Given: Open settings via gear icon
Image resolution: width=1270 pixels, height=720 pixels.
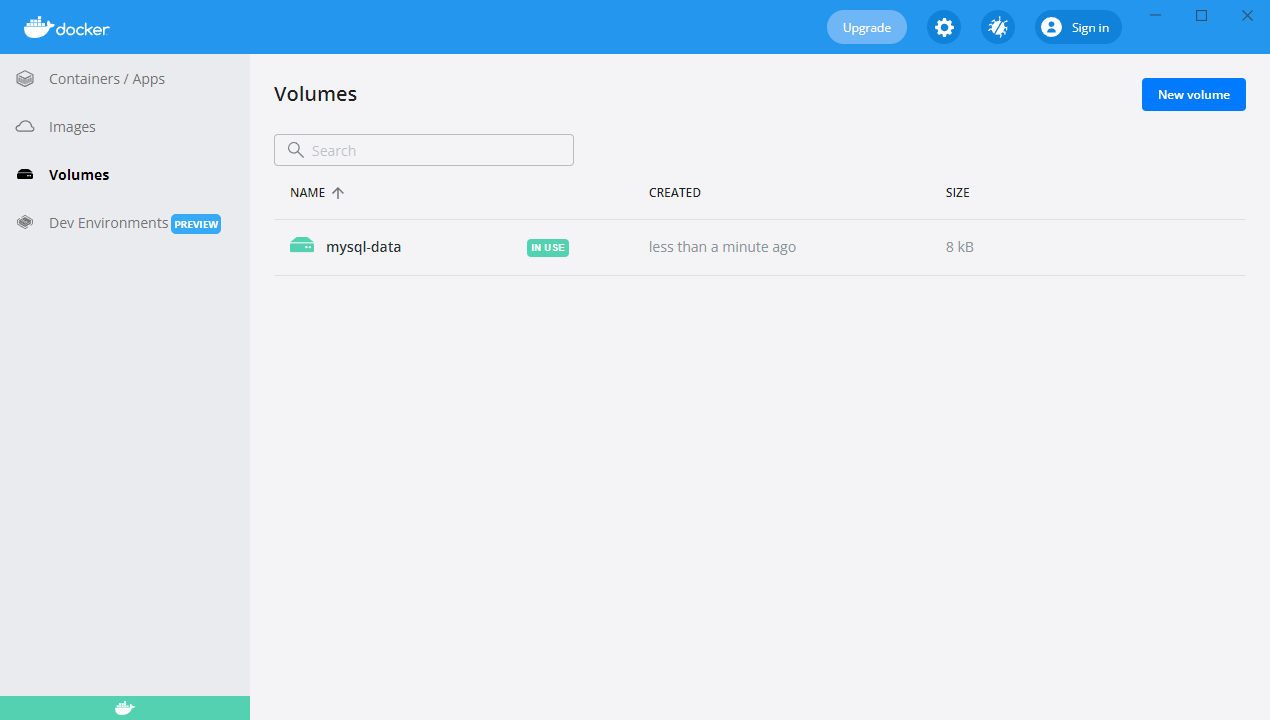Looking at the screenshot, I should 944,27.
